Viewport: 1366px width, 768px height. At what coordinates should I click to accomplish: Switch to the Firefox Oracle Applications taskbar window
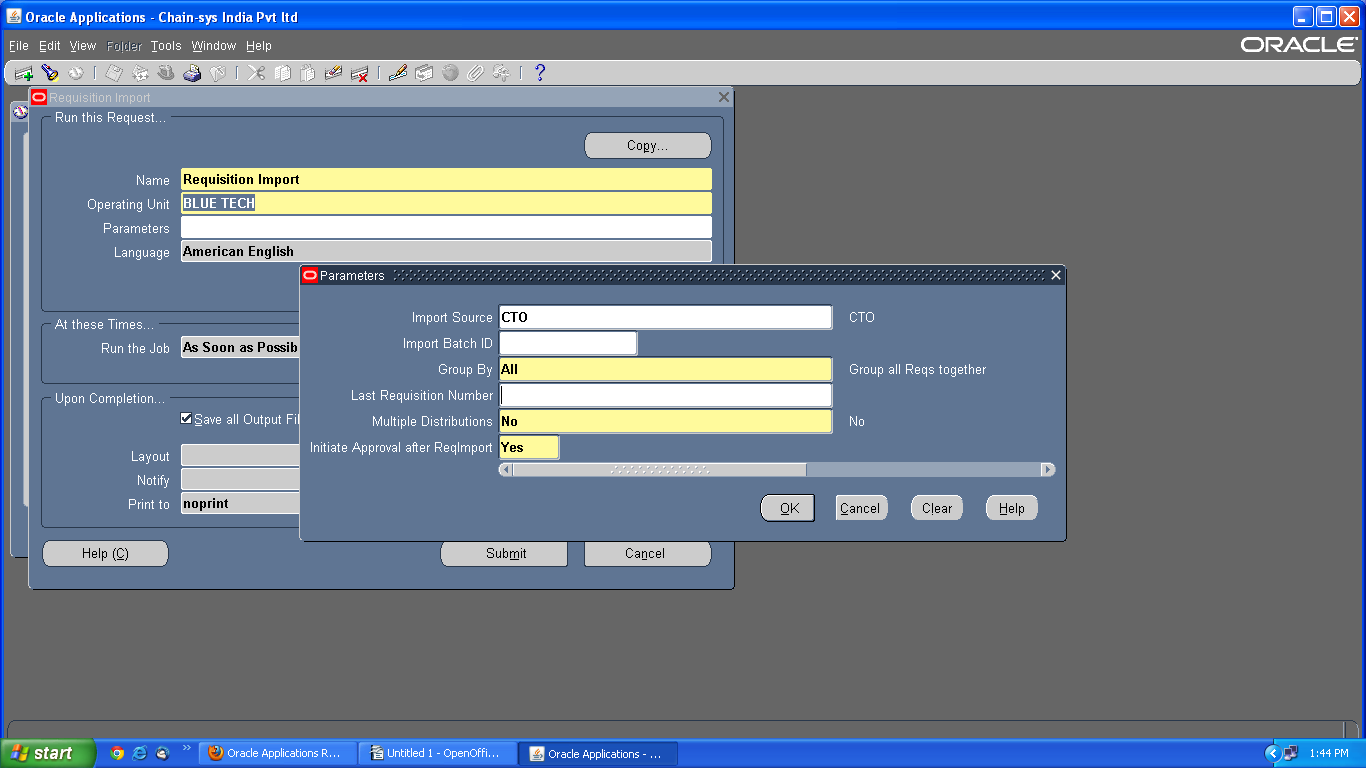point(276,753)
